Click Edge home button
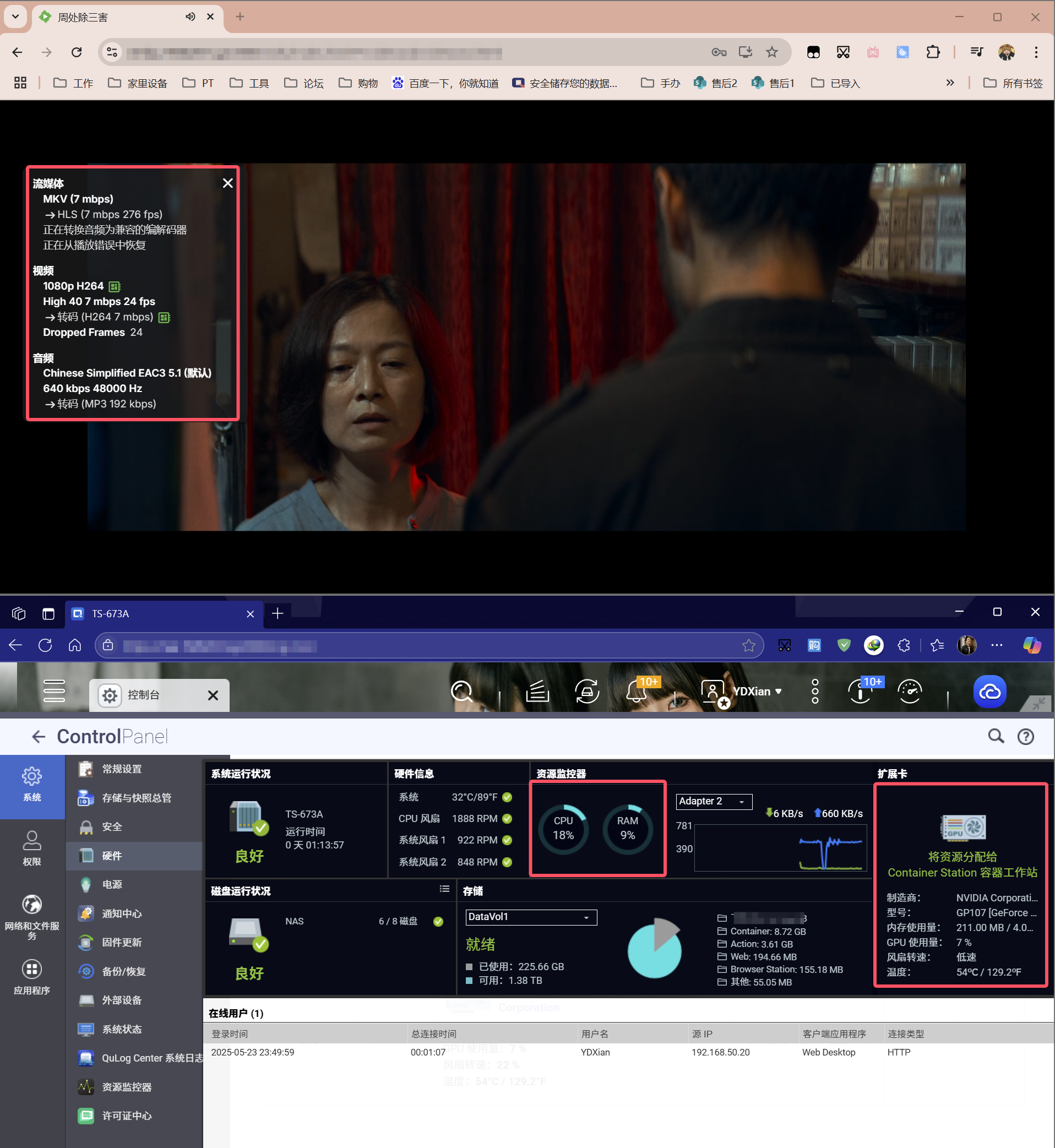 (x=75, y=645)
